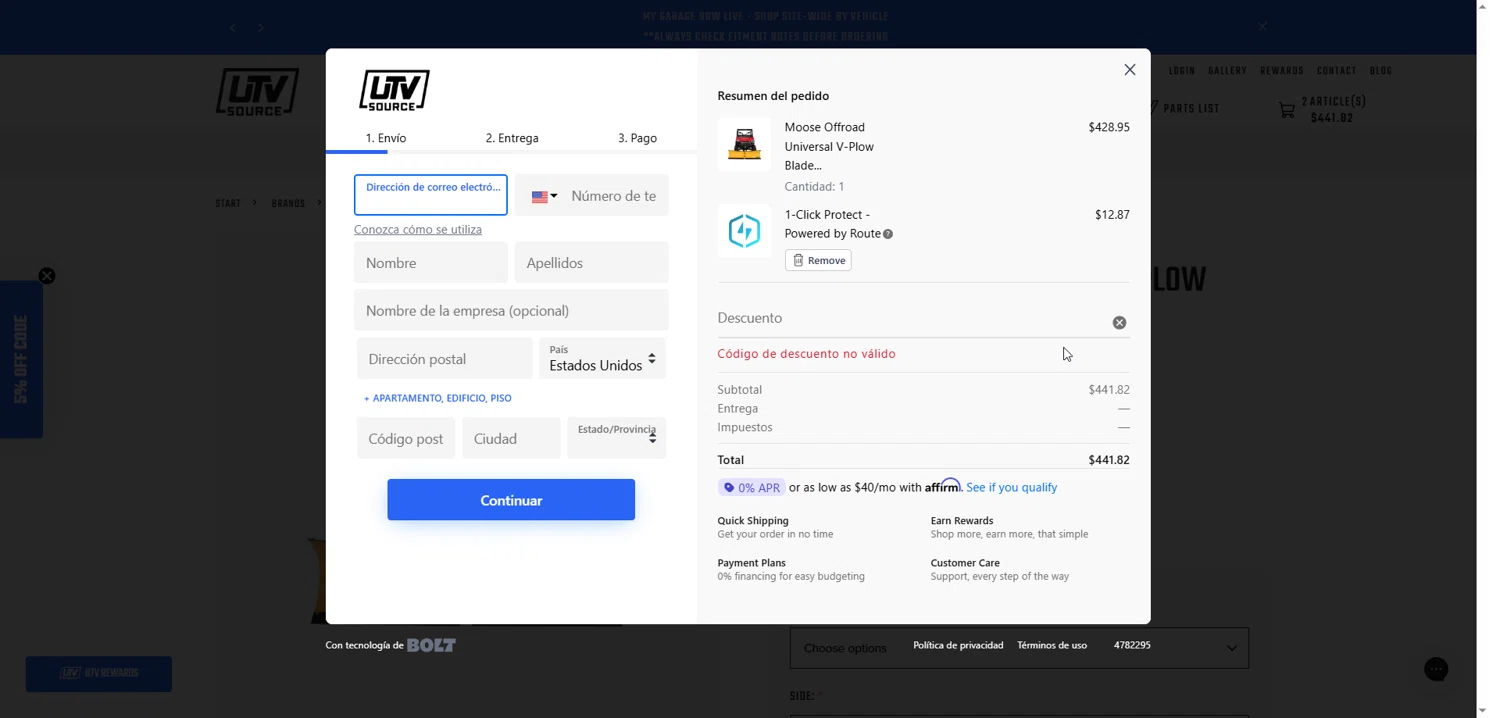Viewport: 1500px width, 718px height.
Task: Close the checkout modal with the X
Action: click(x=1129, y=70)
